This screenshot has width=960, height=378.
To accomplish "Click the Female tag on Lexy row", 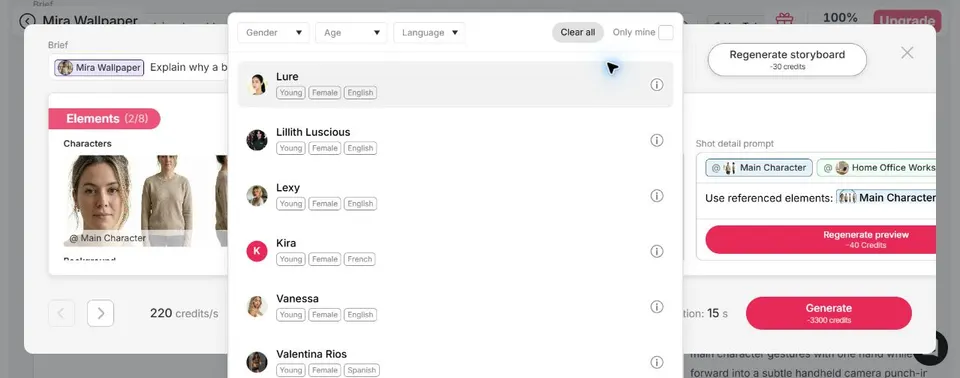I will pyautogui.click(x=324, y=203).
